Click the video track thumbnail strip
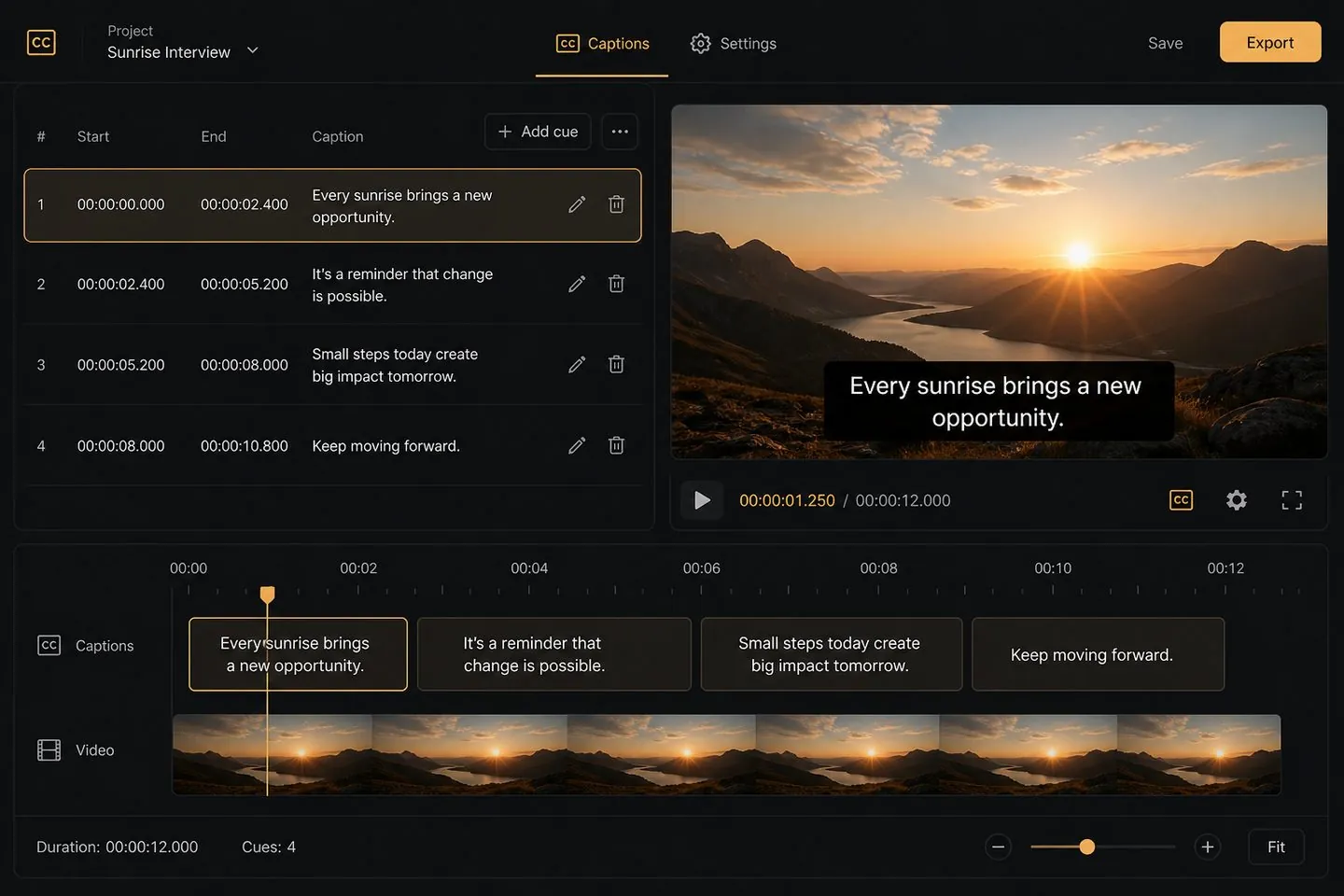1344x896 pixels. pos(726,755)
